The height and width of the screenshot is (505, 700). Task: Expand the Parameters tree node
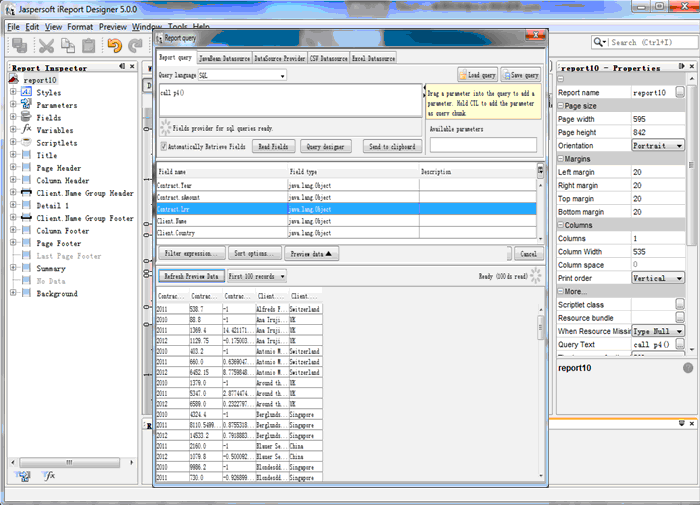(x=13, y=105)
